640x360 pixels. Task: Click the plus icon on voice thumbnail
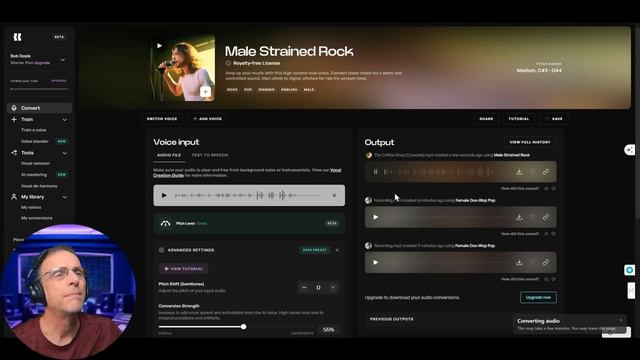click(x=205, y=91)
